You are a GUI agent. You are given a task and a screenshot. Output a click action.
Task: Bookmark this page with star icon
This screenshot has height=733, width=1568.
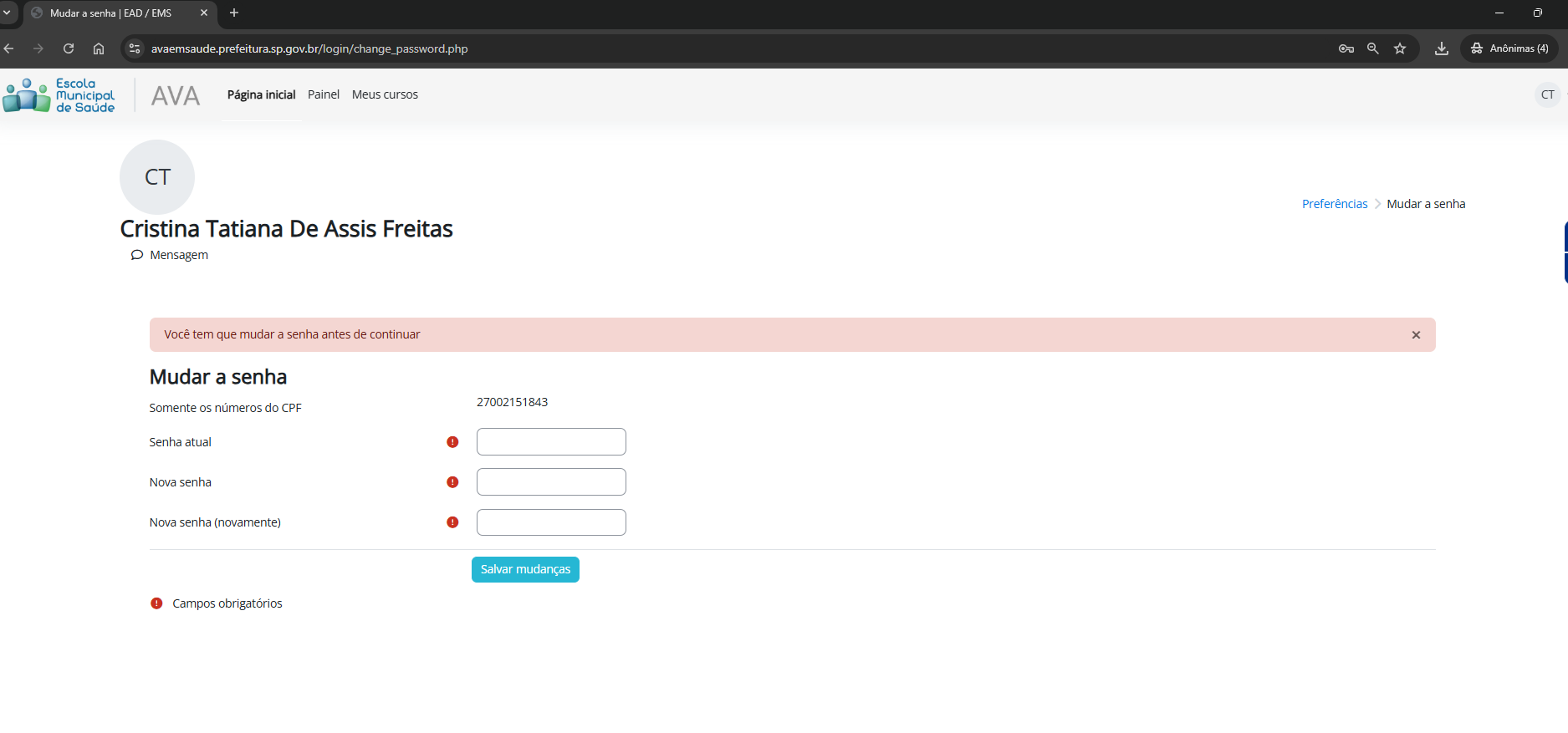pos(1400,48)
